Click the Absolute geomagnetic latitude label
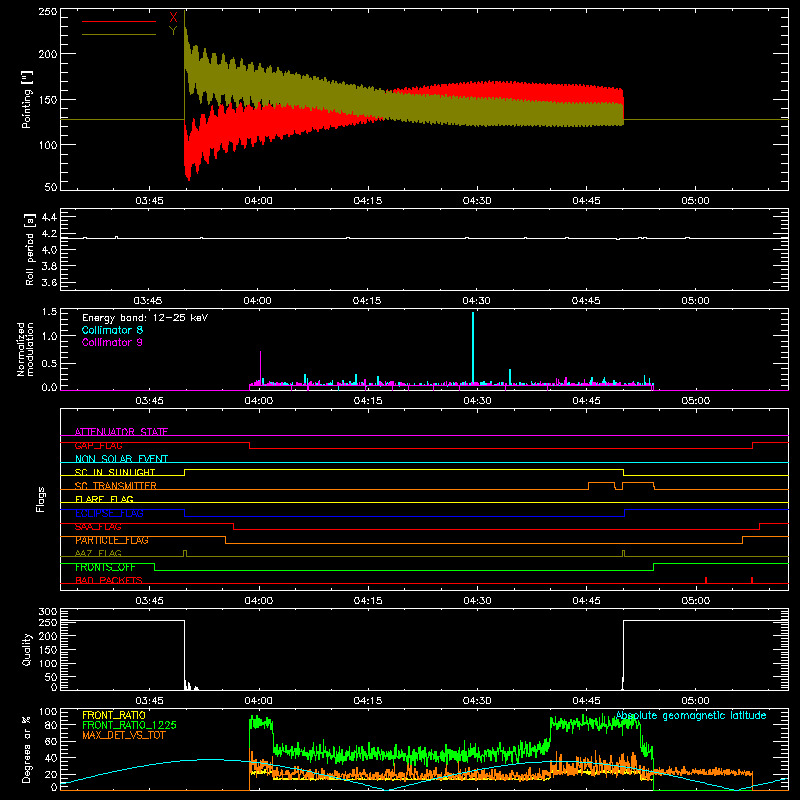Viewport: 800px width, 800px height. [x=691, y=716]
